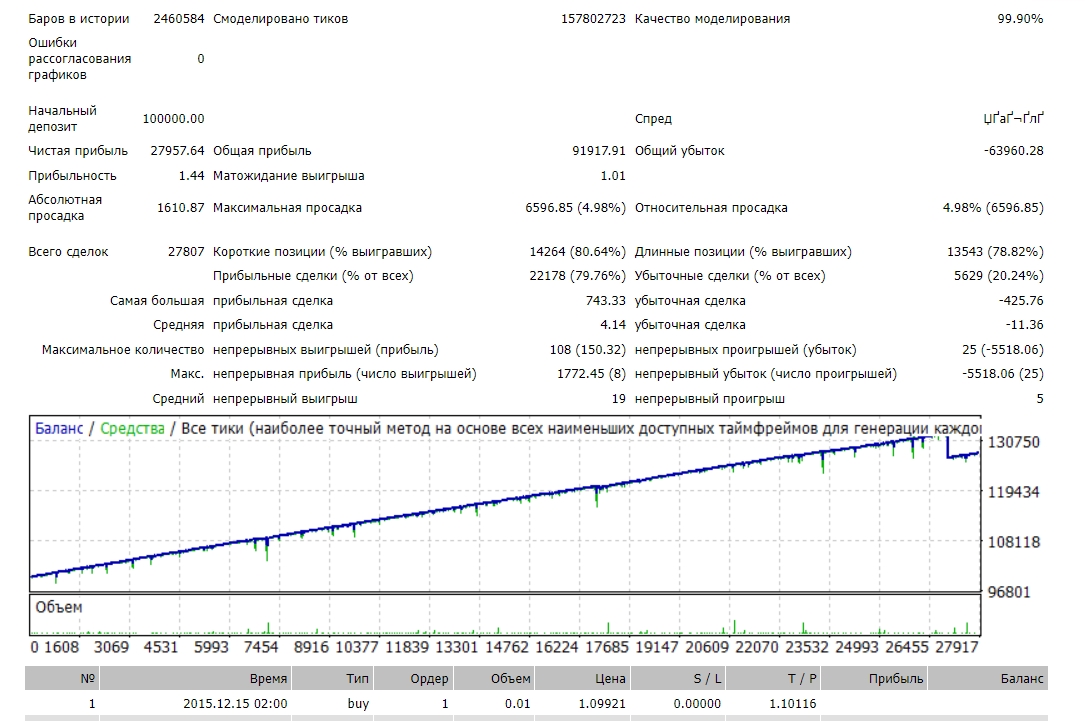Select initial deposit value 100000.00

[173, 118]
